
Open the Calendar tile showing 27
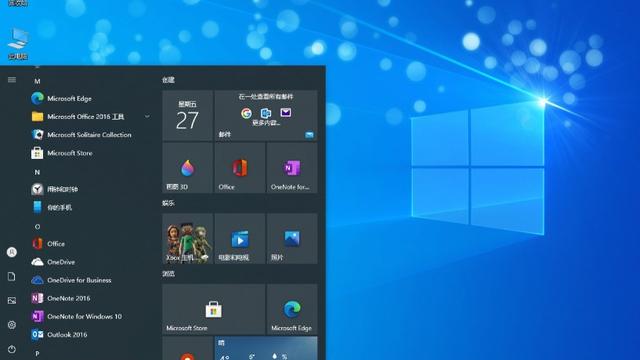click(188, 116)
